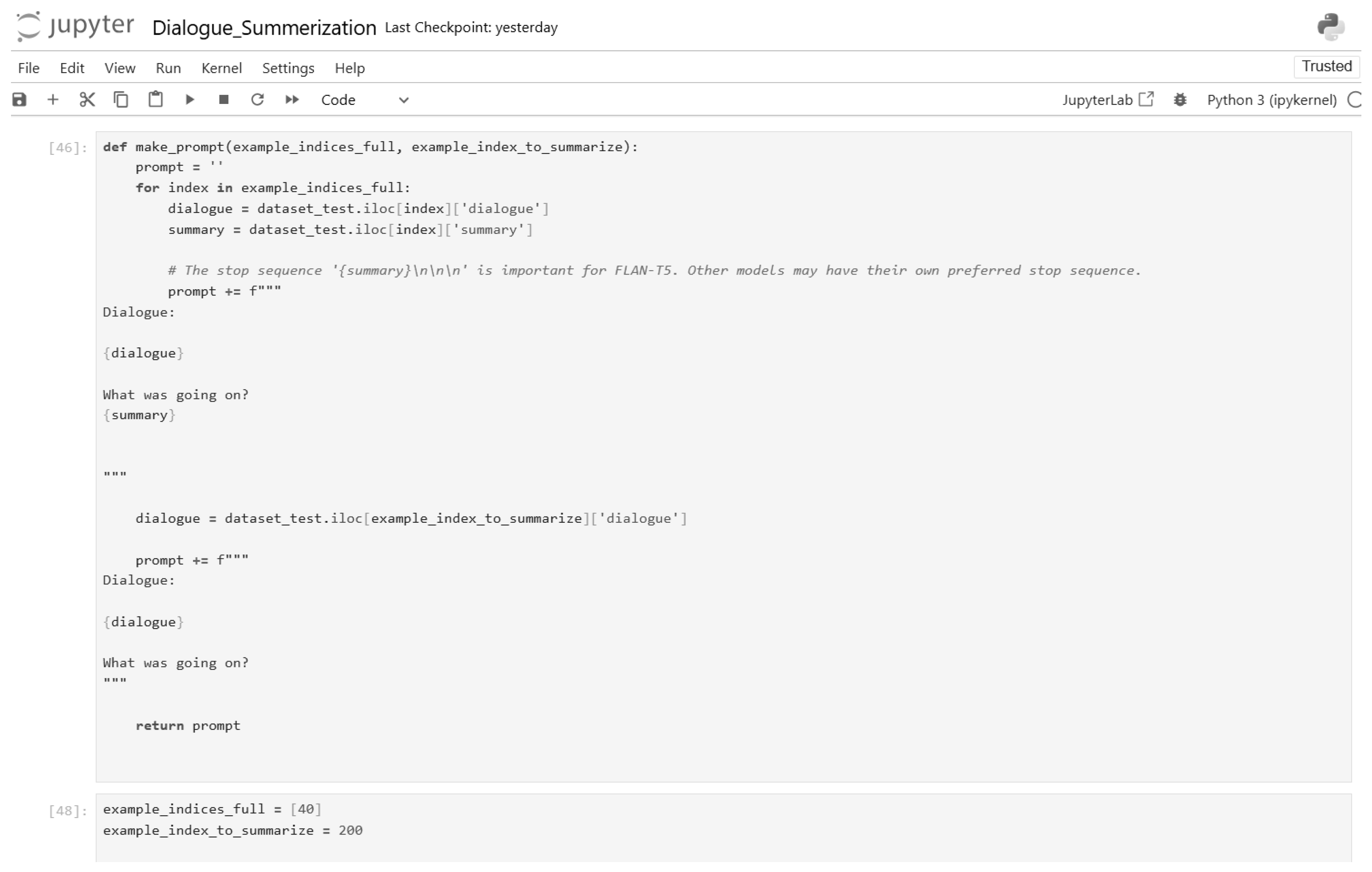This screenshot has width=1372, height=872.
Task: Insert a new cell below
Action: point(53,99)
